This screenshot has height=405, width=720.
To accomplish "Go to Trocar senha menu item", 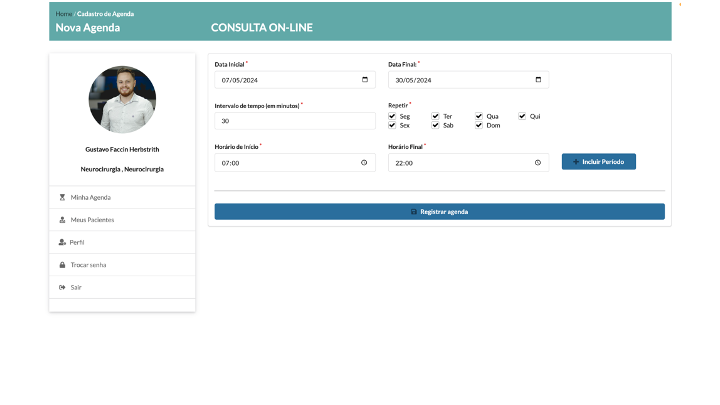I will 88,265.
